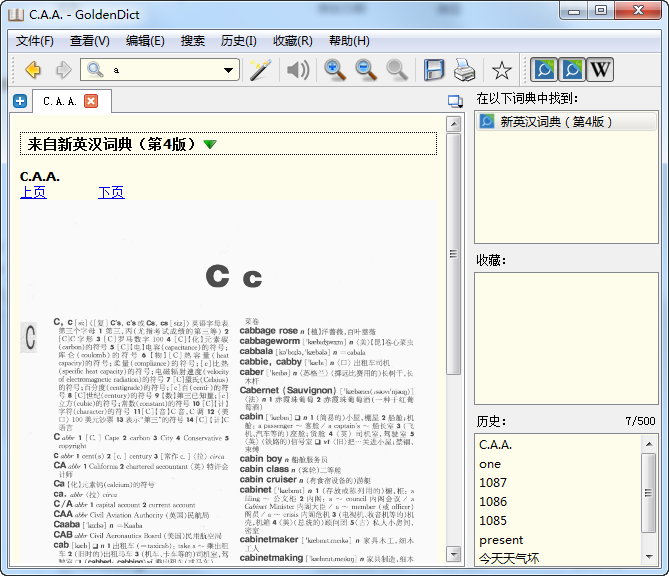Print the current article
Screen dimensions: 669x576
[464, 70]
